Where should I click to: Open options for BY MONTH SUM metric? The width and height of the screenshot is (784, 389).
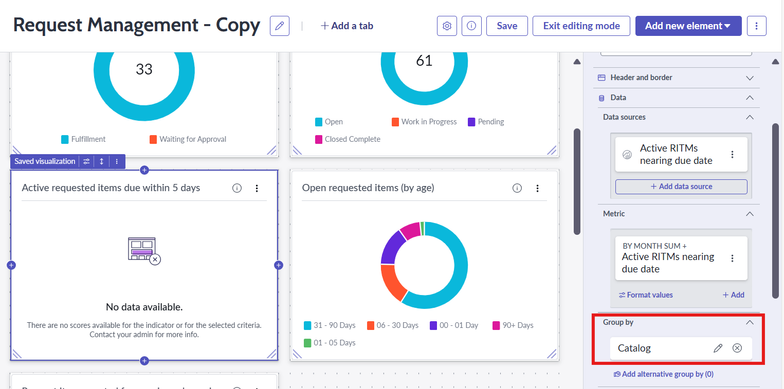click(732, 258)
